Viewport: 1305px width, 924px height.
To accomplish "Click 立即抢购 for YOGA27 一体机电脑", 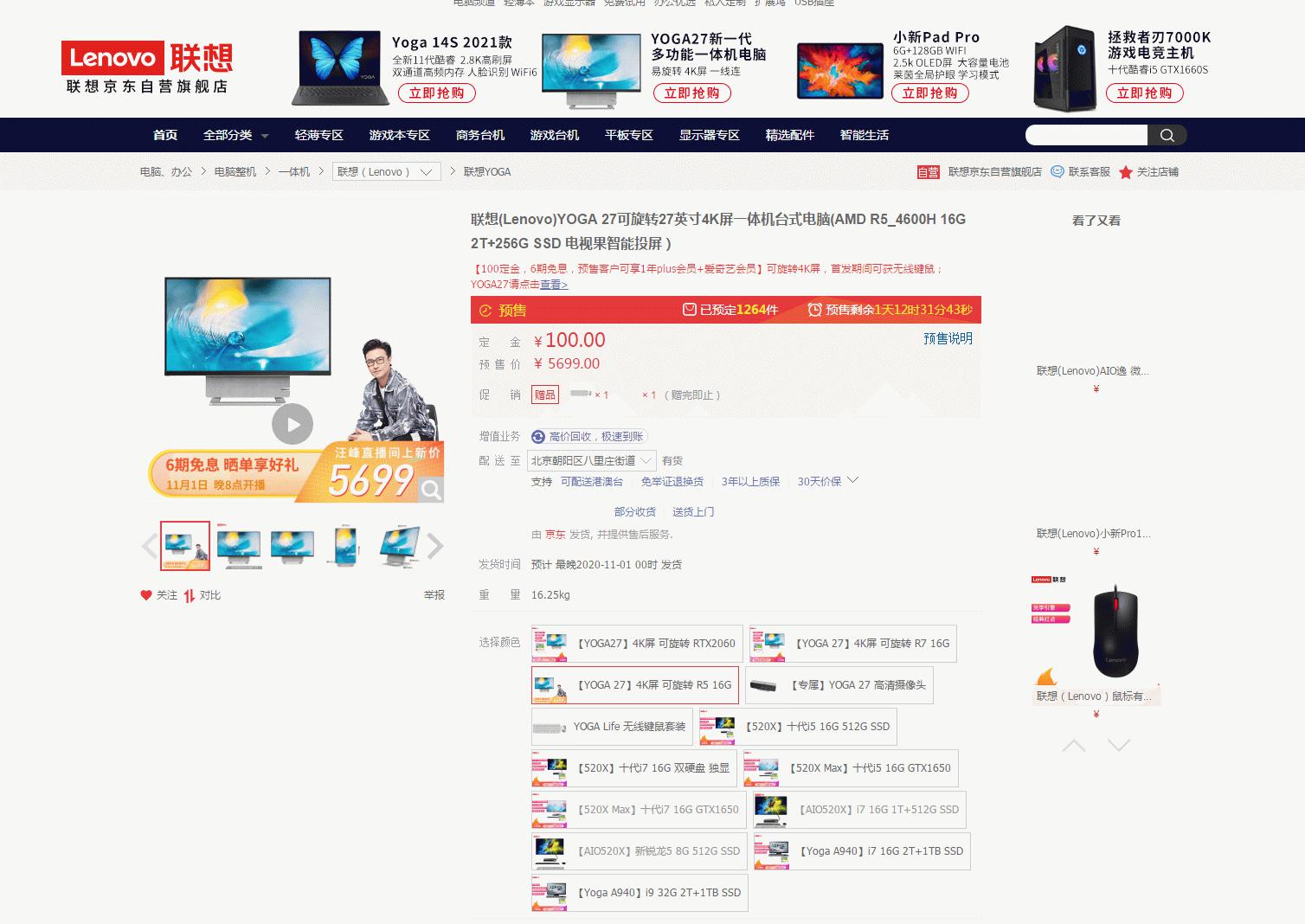I will pos(692,93).
